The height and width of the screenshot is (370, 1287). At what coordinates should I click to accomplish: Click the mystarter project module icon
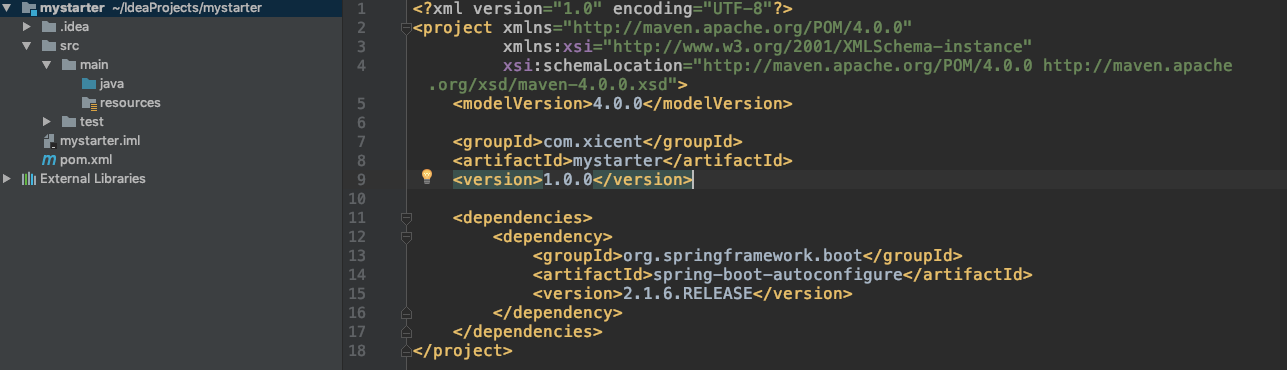pyautogui.click(x=29, y=8)
